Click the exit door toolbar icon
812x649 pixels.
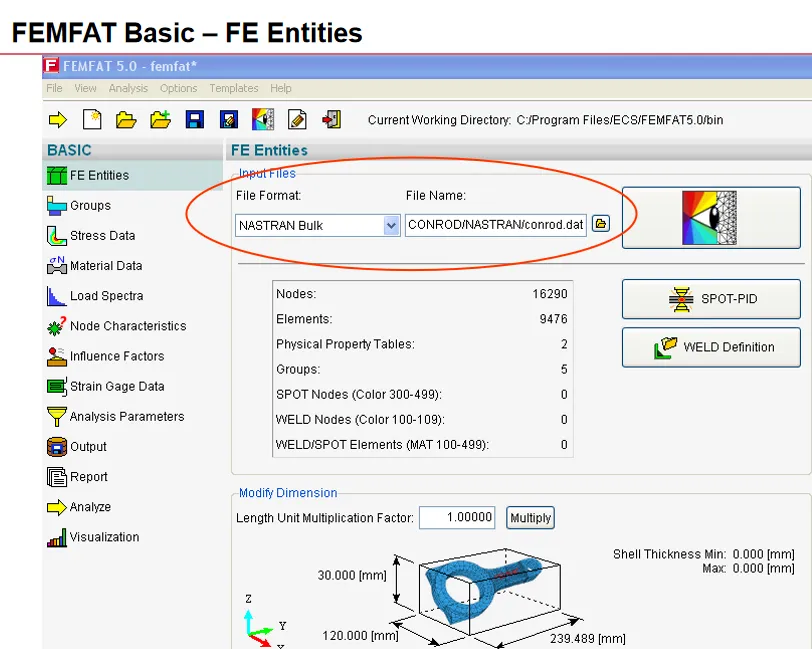tap(331, 120)
